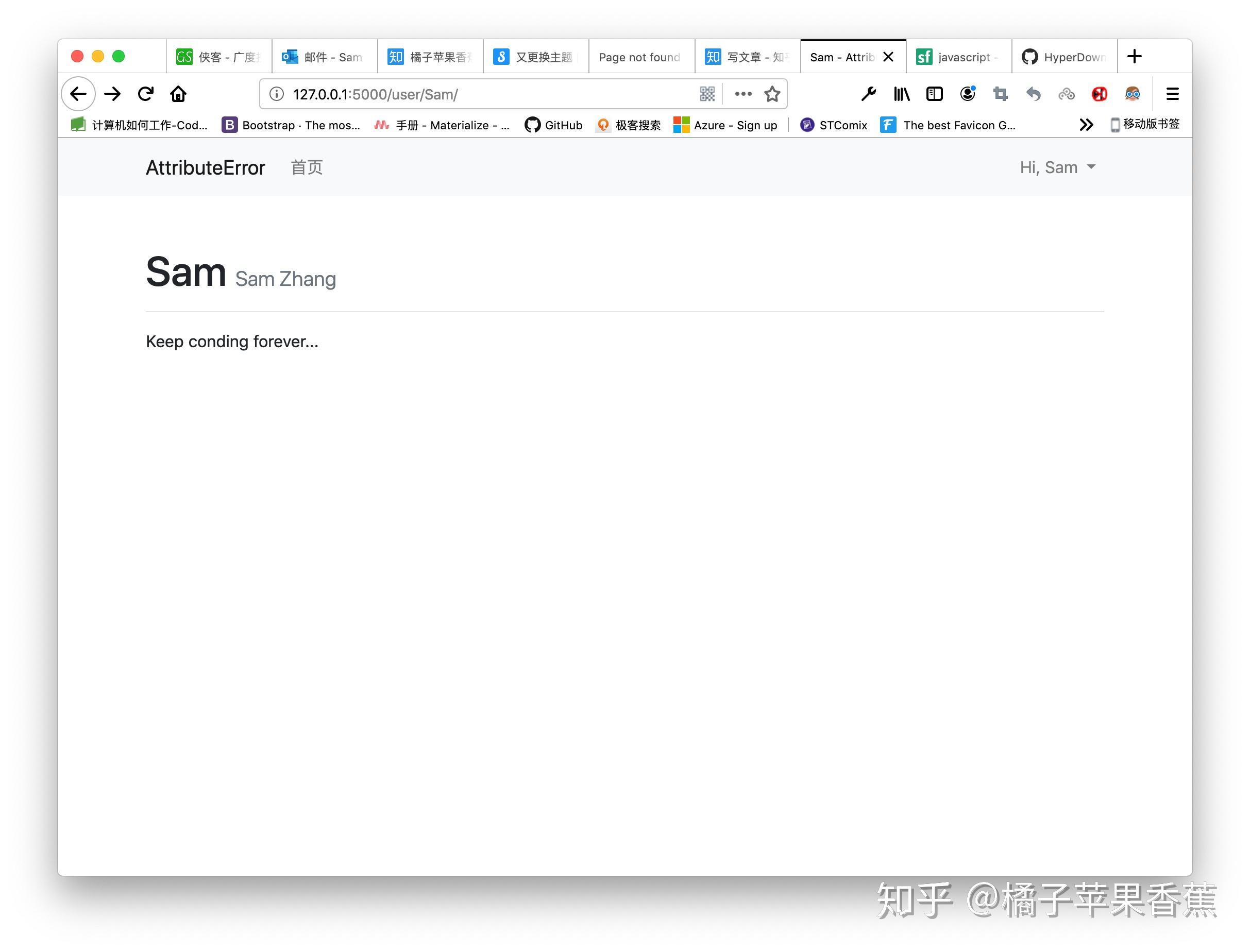
Task: Open page actions three-dots menu
Action: coord(743,94)
